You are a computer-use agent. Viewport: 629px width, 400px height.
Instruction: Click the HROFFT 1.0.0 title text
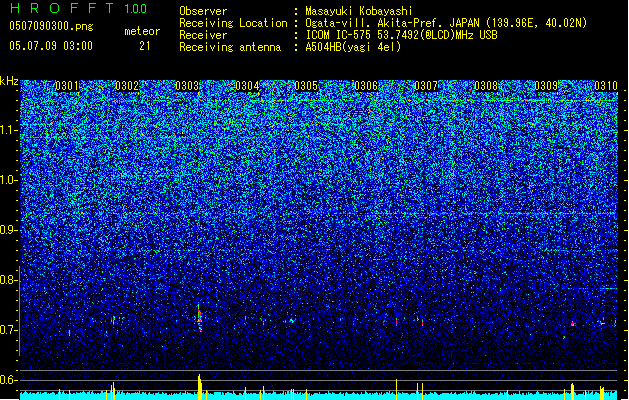78,8
